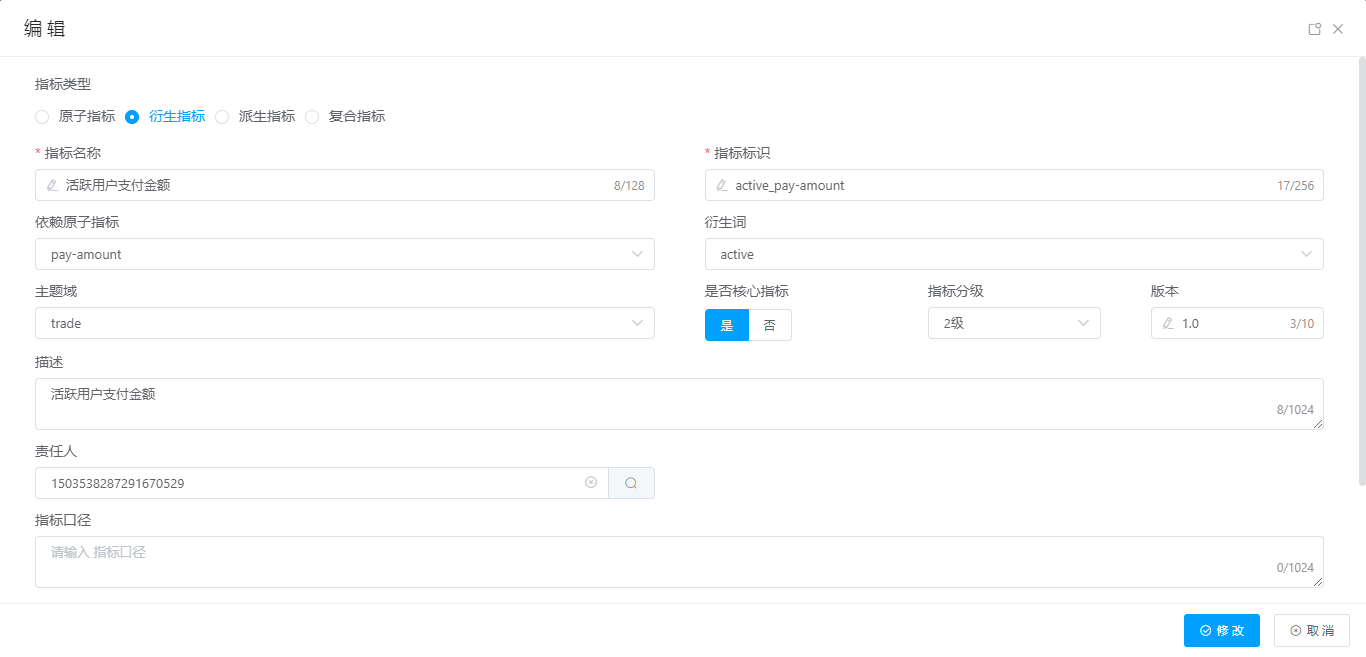
Task: Set 是否核心指标 to 是
Action: 727,325
